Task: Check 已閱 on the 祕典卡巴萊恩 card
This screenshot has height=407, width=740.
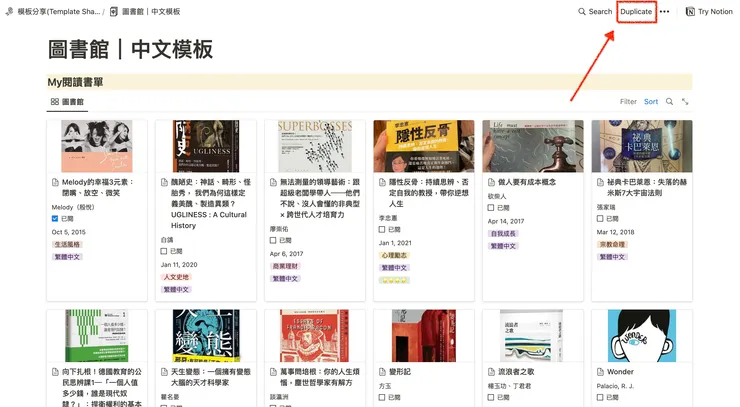Action: (x=600, y=219)
